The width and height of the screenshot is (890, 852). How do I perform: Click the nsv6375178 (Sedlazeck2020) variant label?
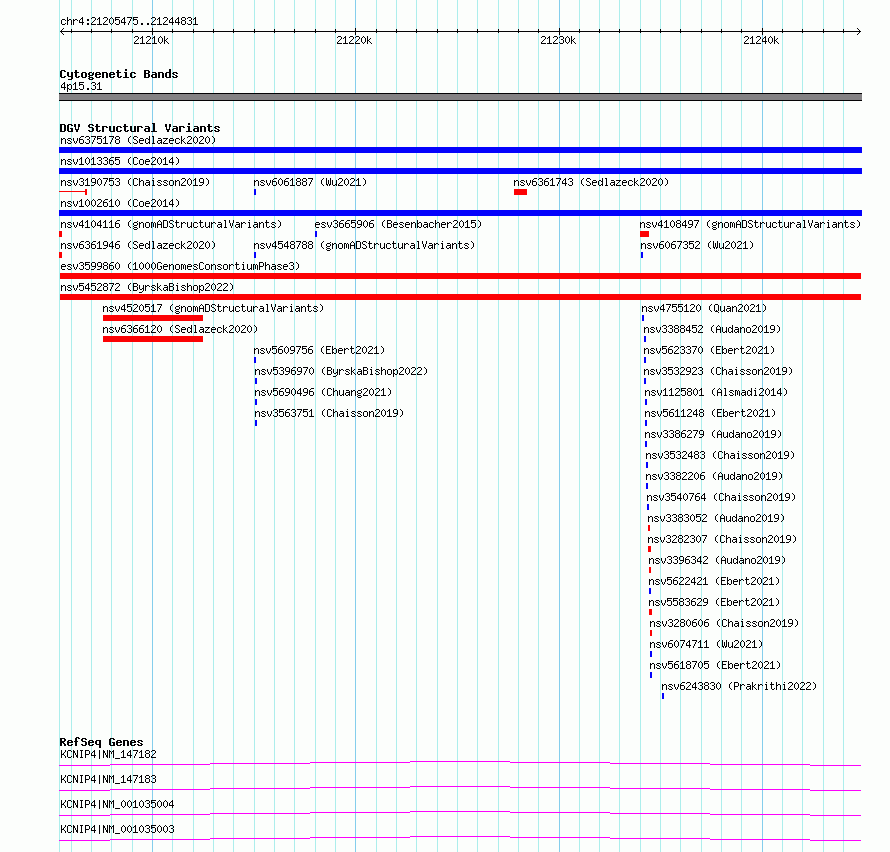pos(138,140)
